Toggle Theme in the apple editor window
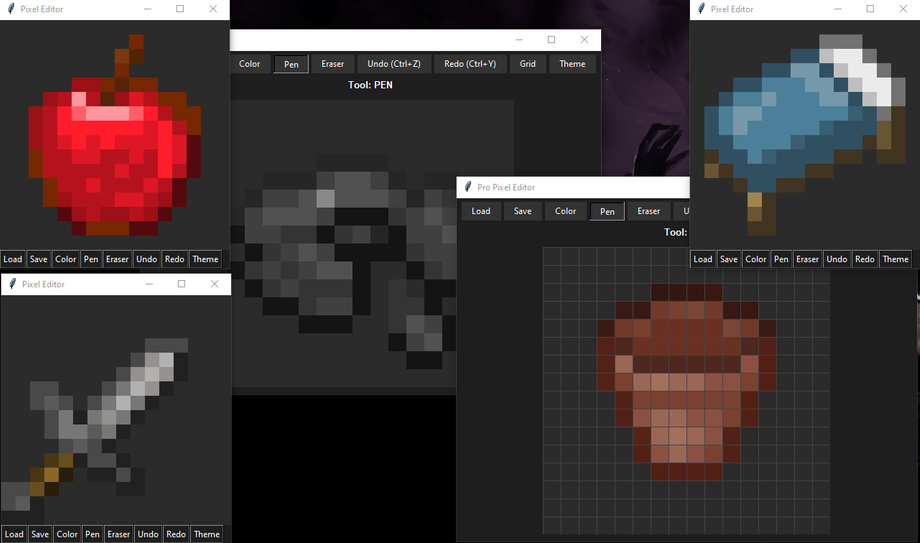The height and width of the screenshot is (543, 920). point(205,259)
